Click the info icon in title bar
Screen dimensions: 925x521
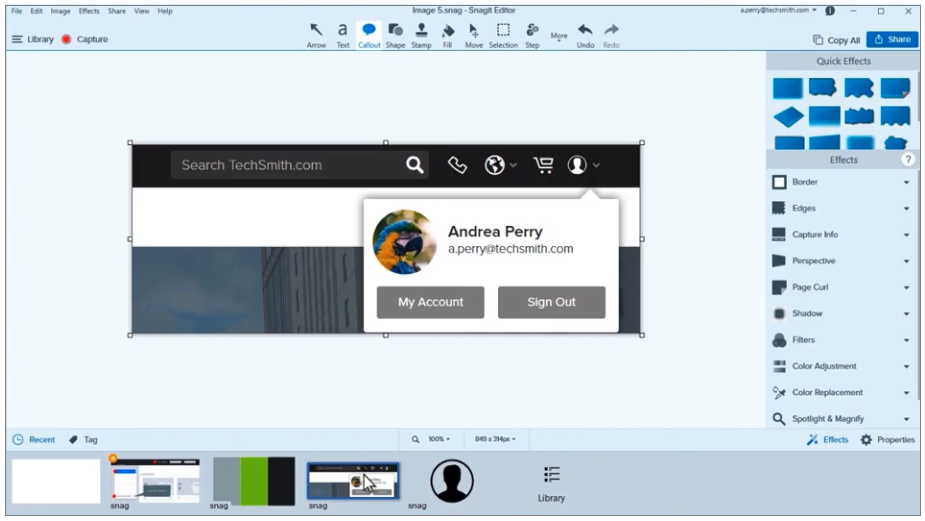830,11
